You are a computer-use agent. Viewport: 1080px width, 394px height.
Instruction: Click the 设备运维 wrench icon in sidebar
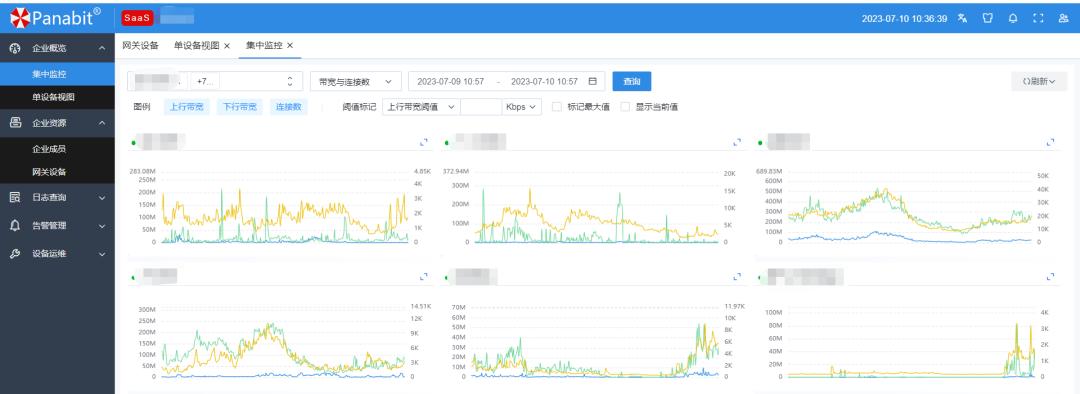(15, 253)
